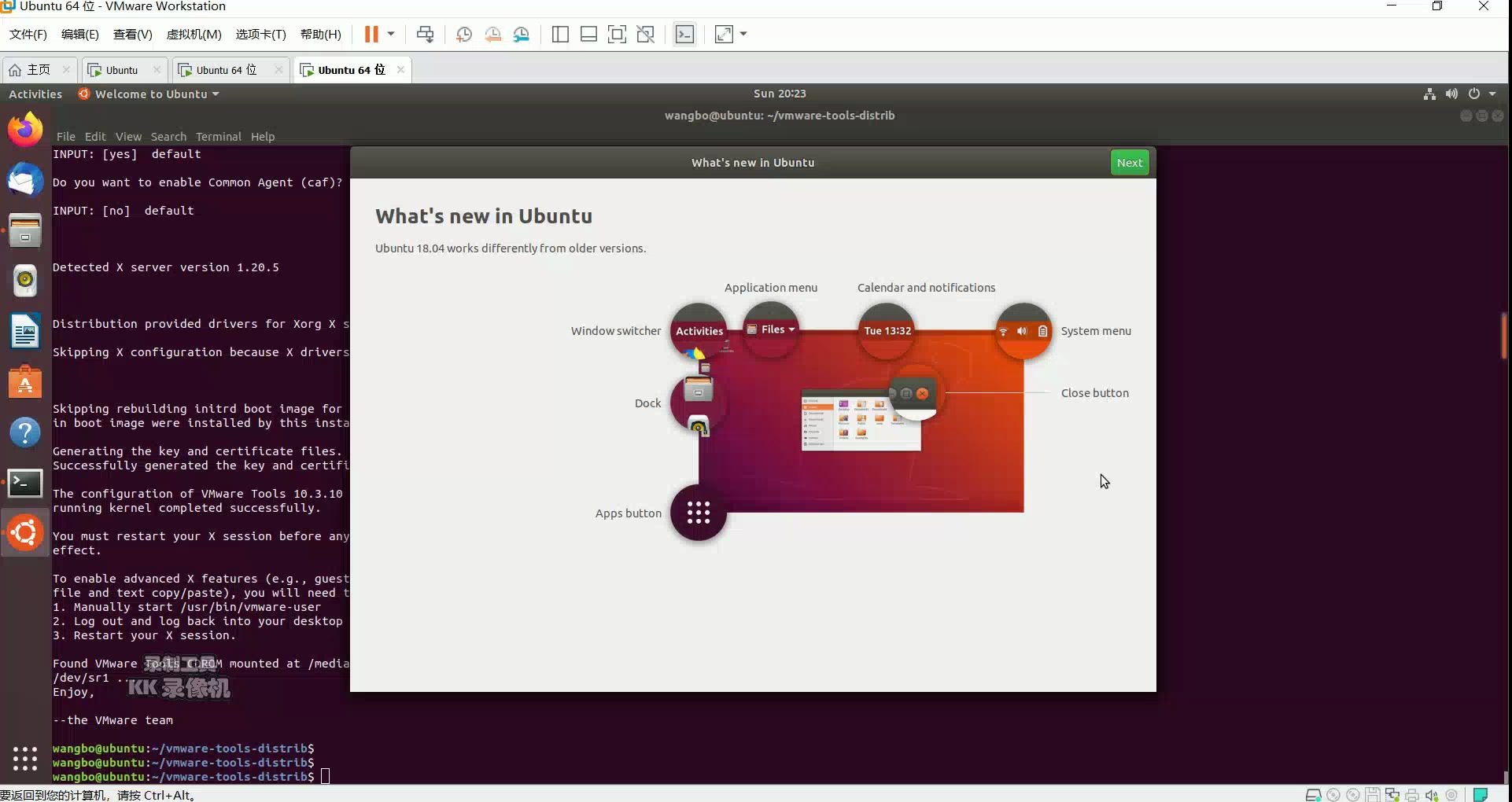The image size is (1512, 802).
Task: Show Applications grid button in dock
Action: click(25, 758)
